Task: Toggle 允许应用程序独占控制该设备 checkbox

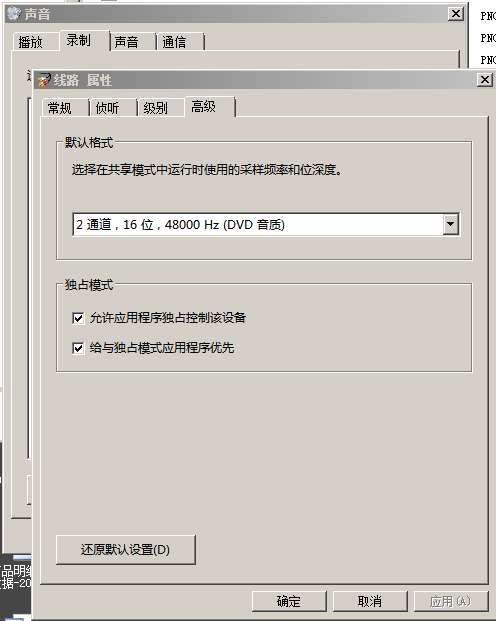Action: 78,318
